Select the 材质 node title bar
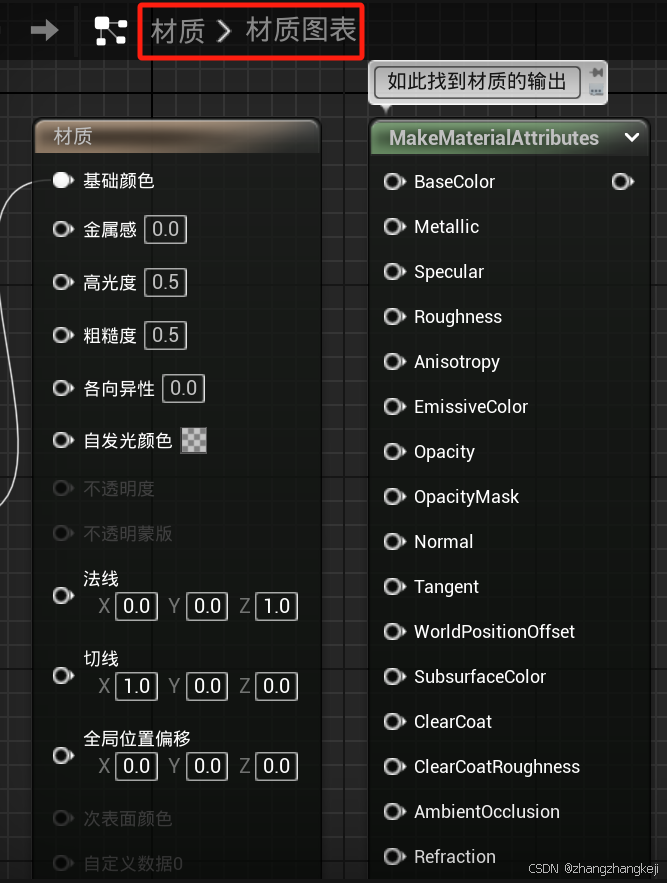 point(177,136)
